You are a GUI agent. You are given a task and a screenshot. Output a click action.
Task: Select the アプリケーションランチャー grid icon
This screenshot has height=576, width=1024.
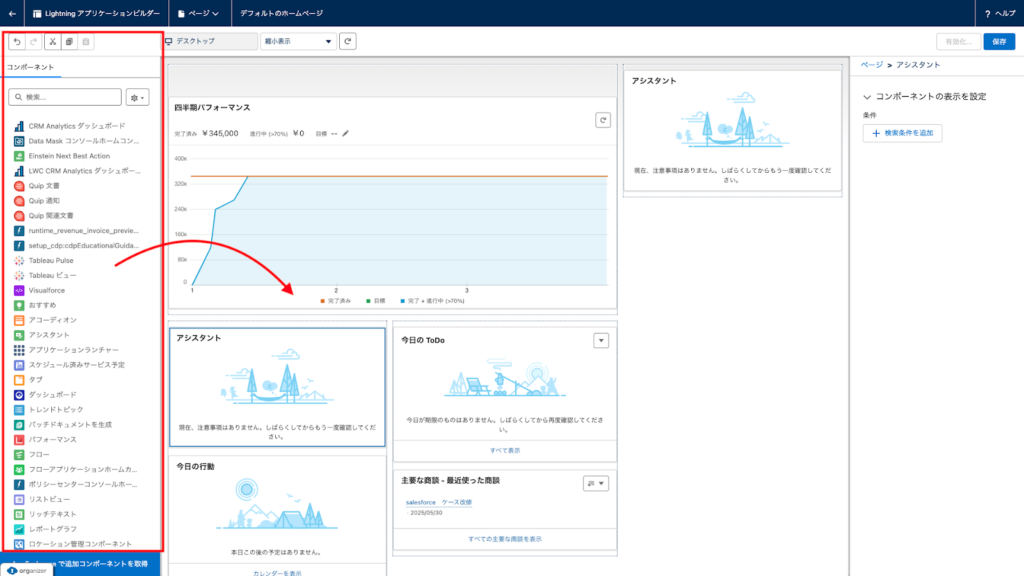tap(19, 350)
